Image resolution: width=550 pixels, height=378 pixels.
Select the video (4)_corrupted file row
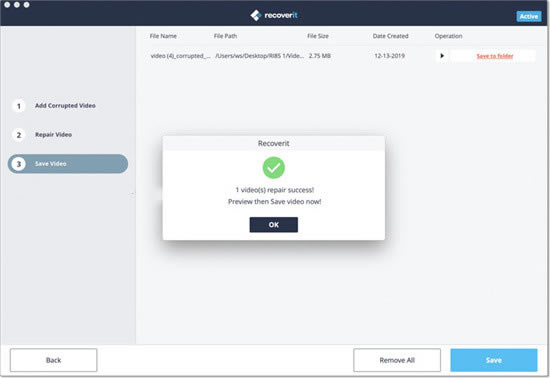pyautogui.click(x=340, y=56)
